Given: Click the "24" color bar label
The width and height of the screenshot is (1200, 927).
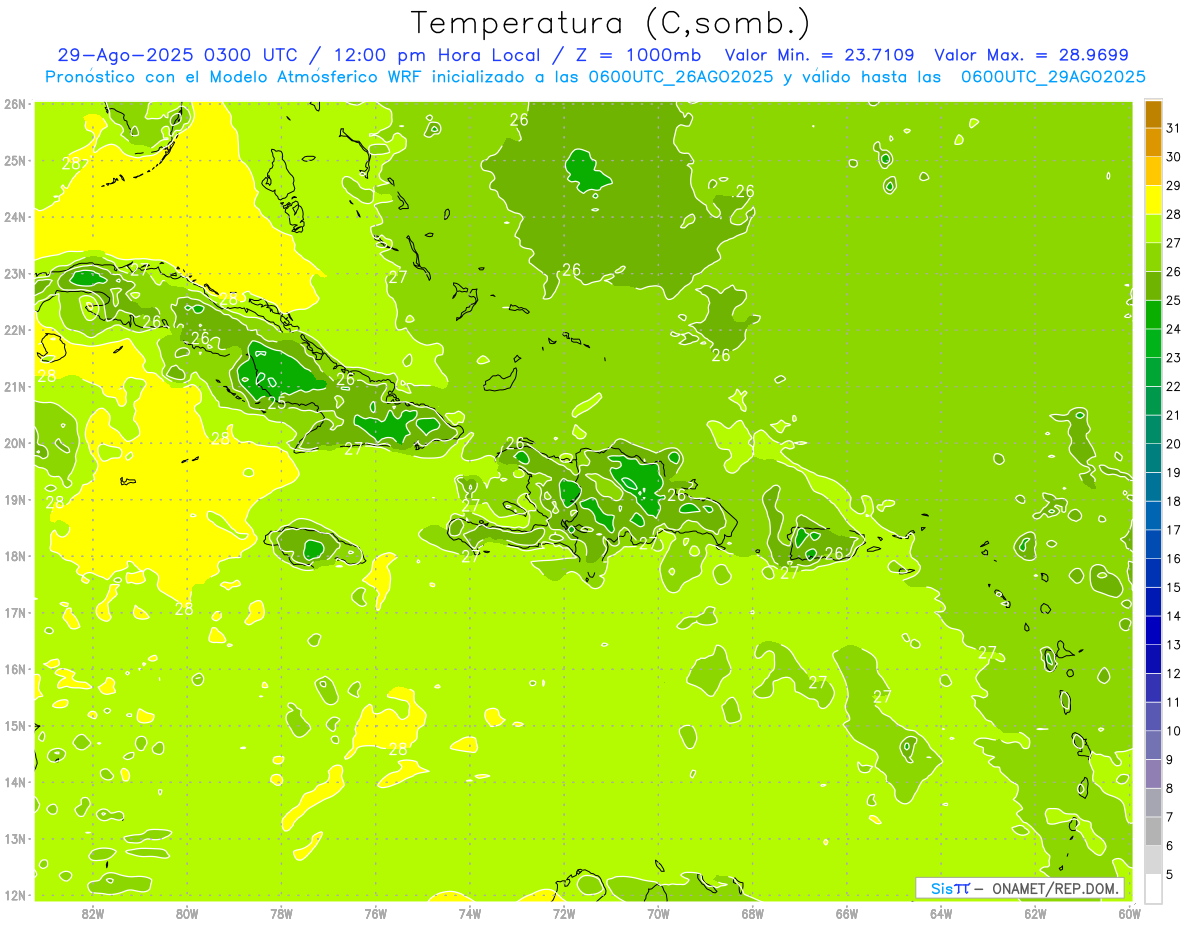Looking at the screenshot, I should point(1174,329).
